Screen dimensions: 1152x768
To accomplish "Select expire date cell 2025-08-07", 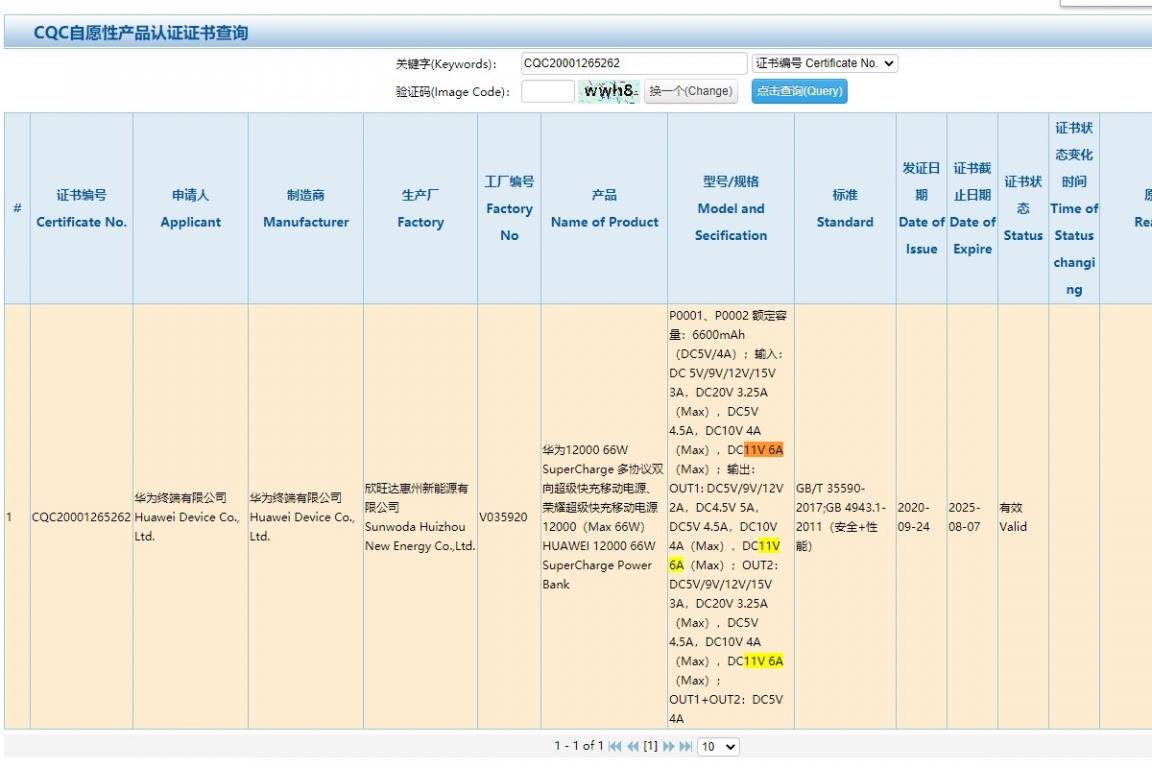I will coord(972,517).
